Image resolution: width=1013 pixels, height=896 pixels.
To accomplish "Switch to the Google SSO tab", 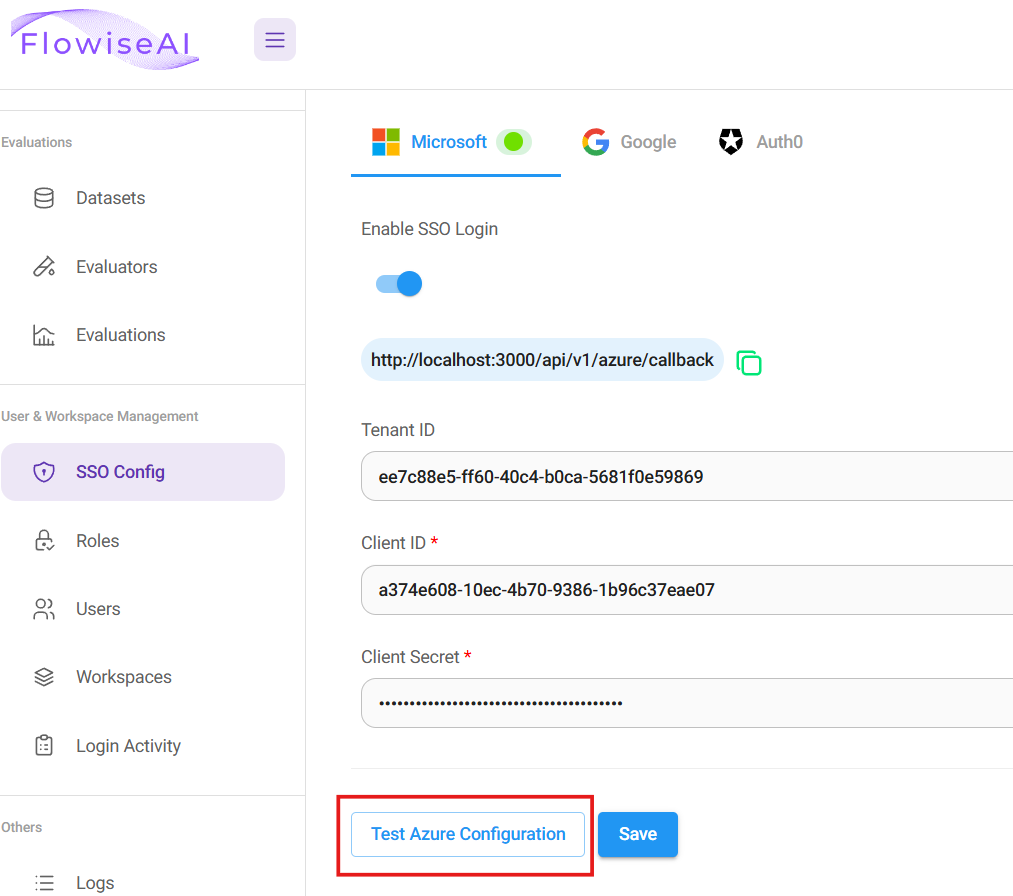I will pyautogui.click(x=630, y=142).
